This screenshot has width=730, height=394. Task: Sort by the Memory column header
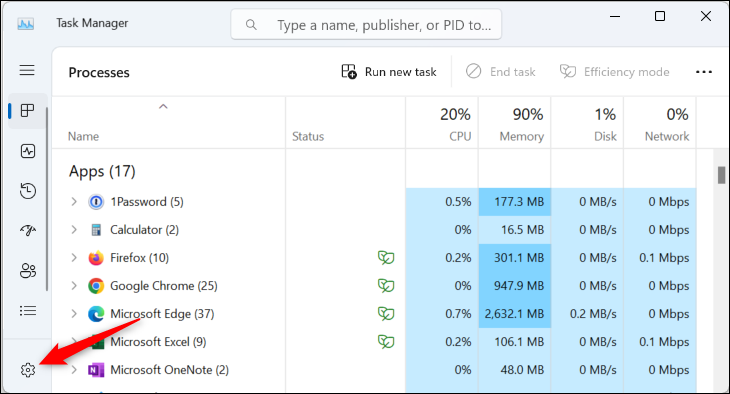[x=514, y=123]
